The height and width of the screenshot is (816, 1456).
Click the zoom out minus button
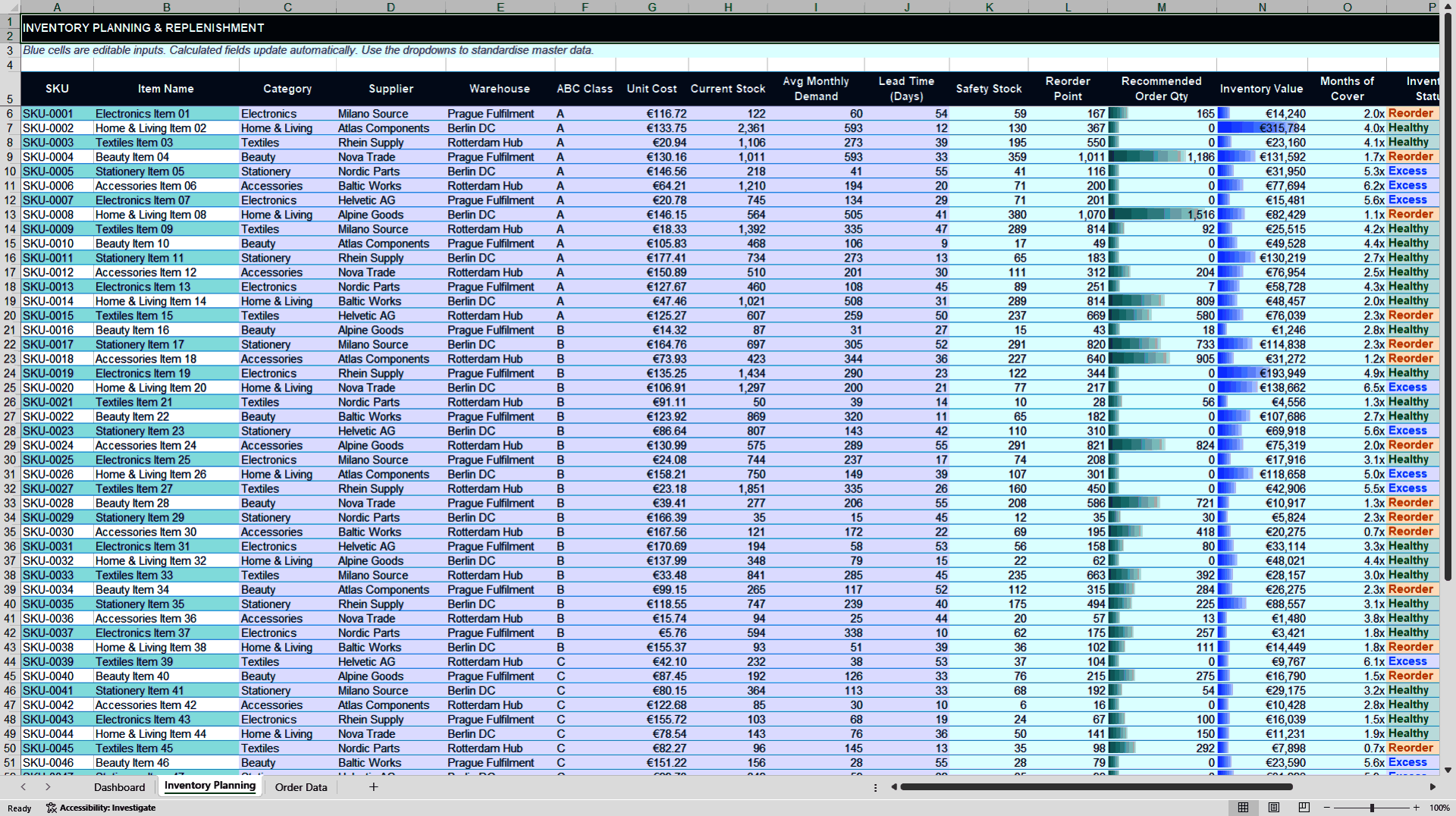[x=1326, y=808]
